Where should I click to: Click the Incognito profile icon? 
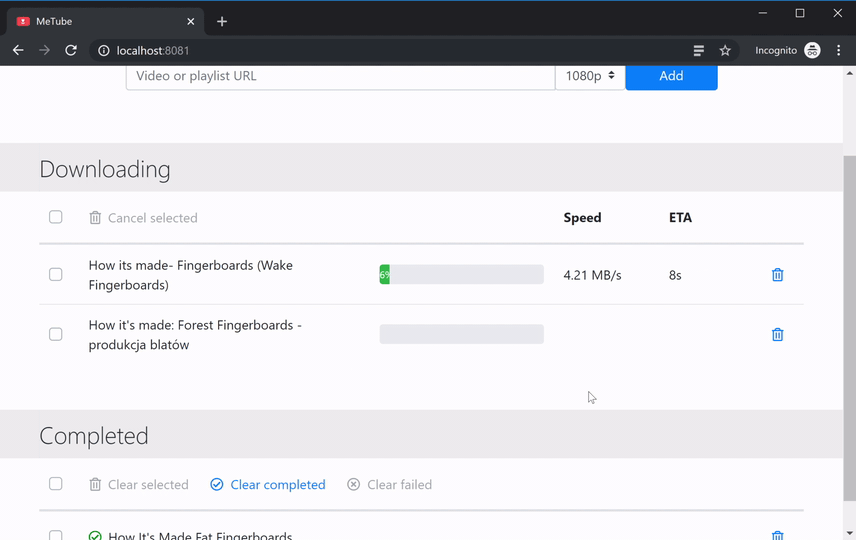[x=812, y=50]
